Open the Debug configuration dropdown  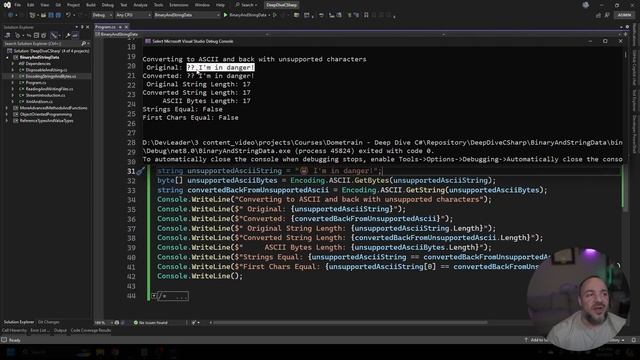pos(102,15)
